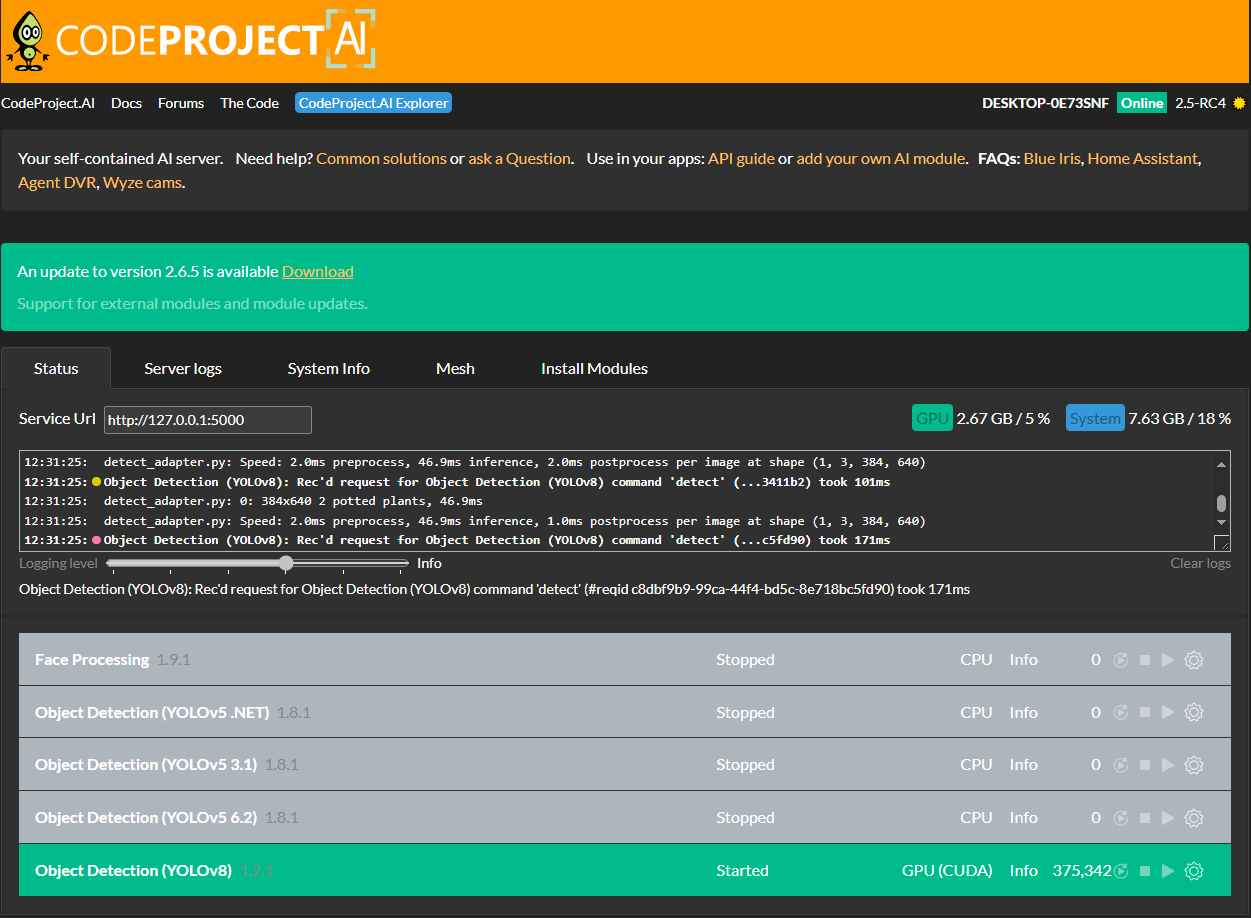Stop Object Detection (YOLOv5 6.2) module

click(1145, 818)
